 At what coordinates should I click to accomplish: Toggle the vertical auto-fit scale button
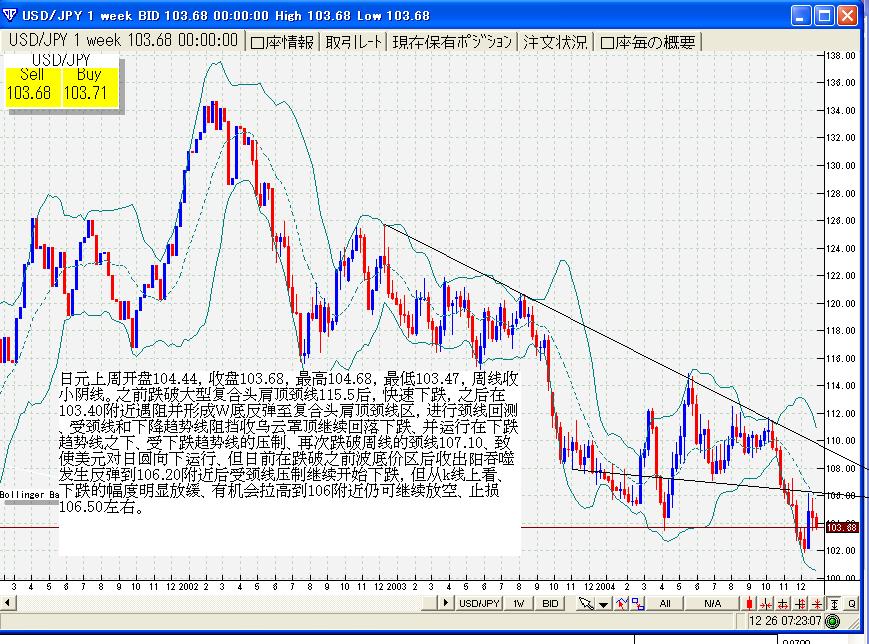(834, 604)
